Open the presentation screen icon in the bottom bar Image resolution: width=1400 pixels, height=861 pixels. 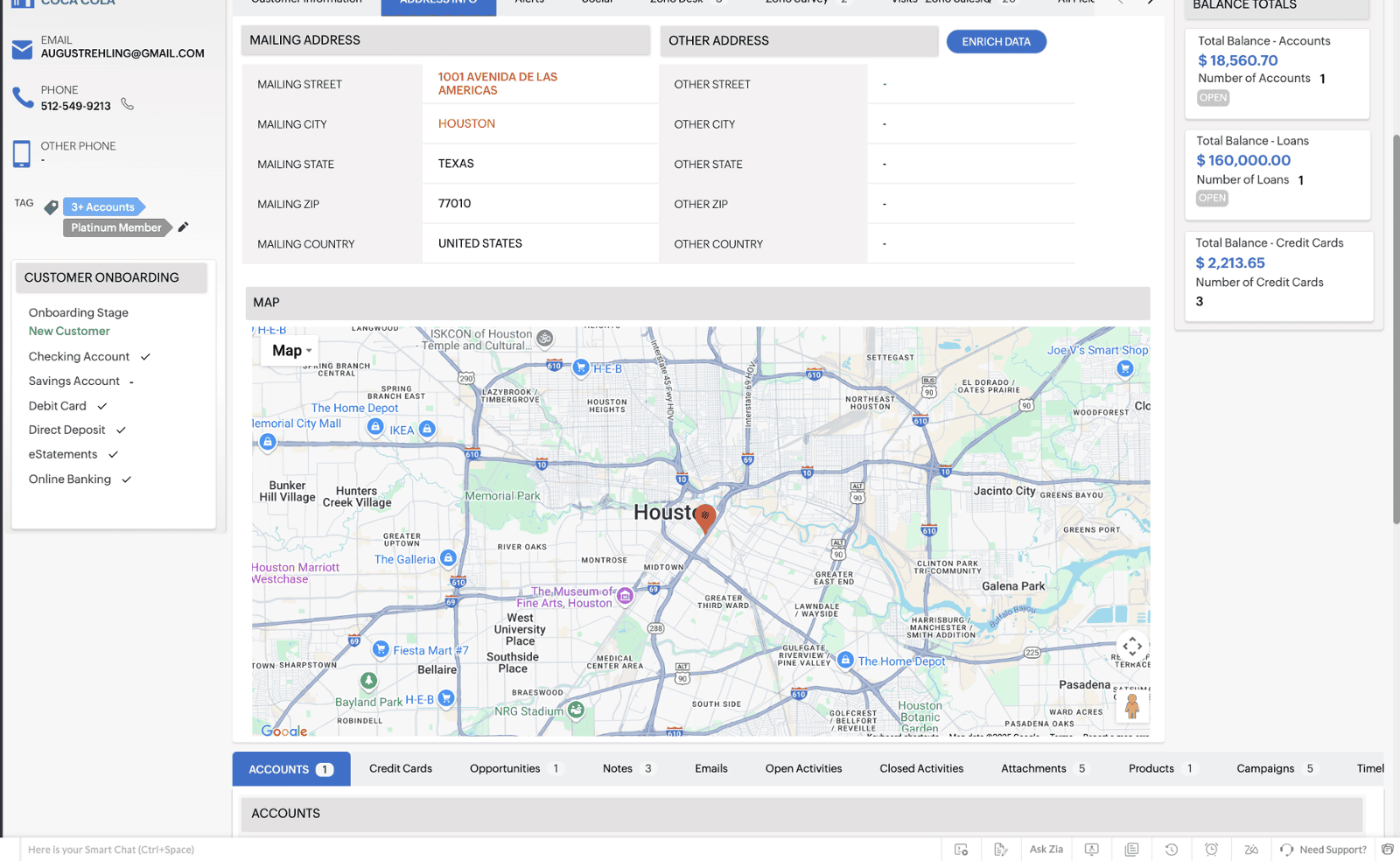(1091, 850)
